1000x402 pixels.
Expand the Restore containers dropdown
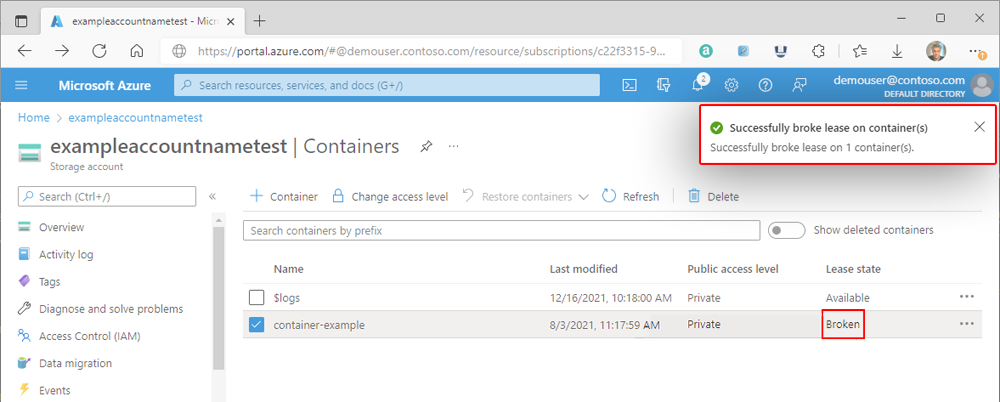click(584, 197)
